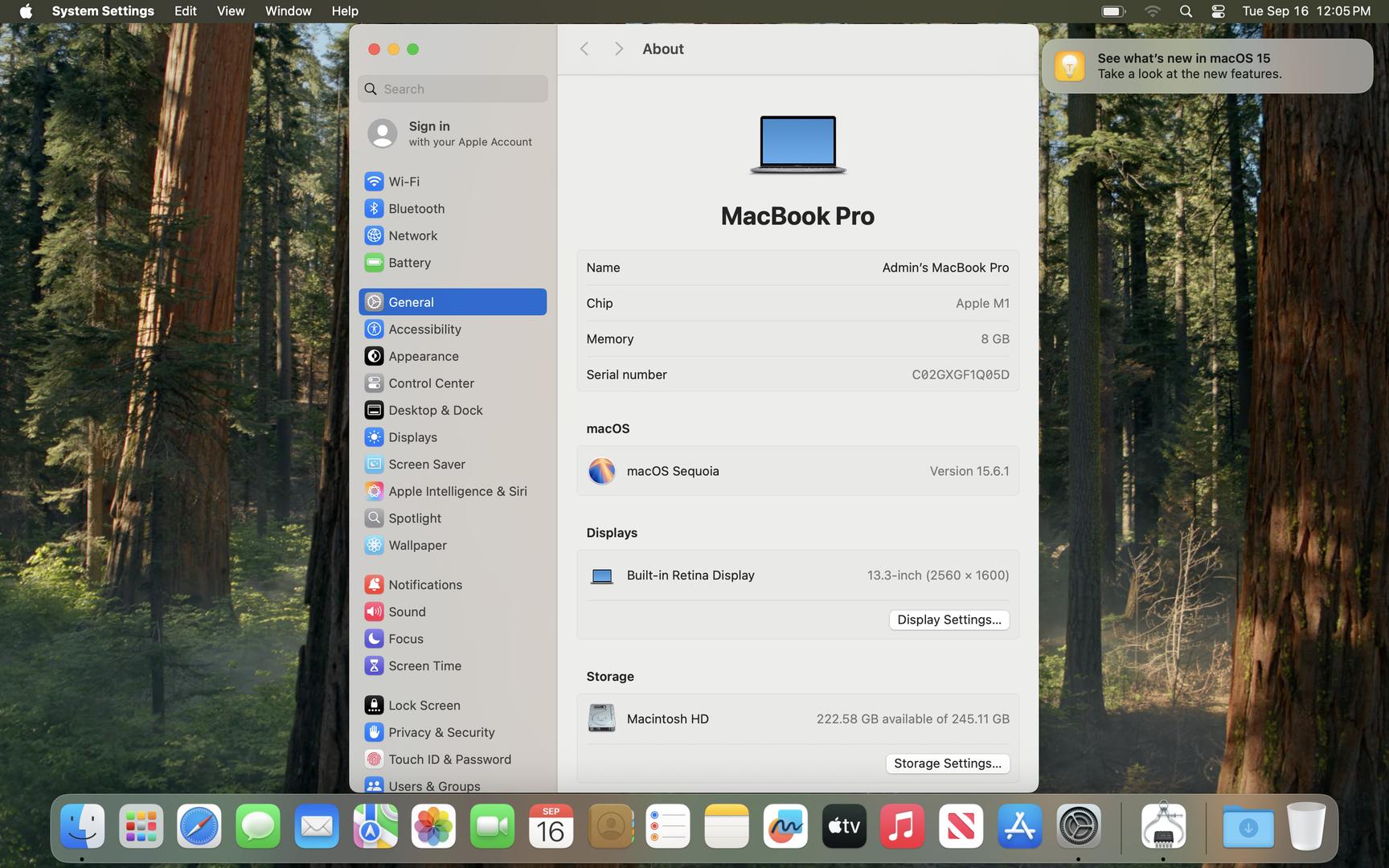Open Freeform from the Dock
Screen dimensions: 1389x868
[785, 826]
